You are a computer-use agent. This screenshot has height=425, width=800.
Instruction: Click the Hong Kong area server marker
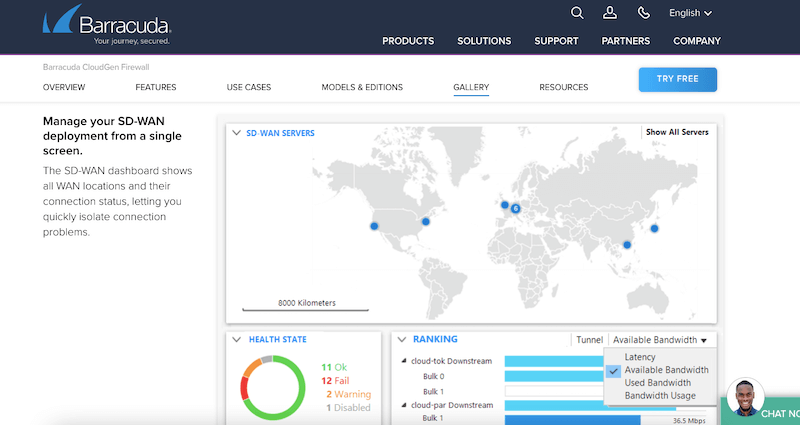(x=627, y=245)
